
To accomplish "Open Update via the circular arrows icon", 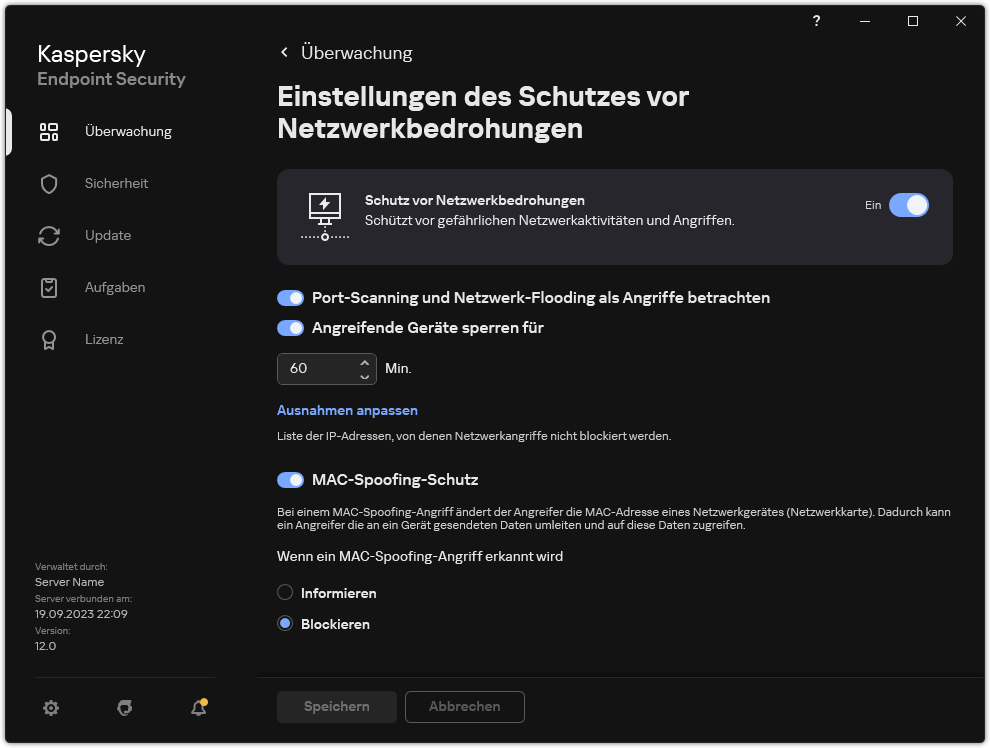I will coord(49,235).
